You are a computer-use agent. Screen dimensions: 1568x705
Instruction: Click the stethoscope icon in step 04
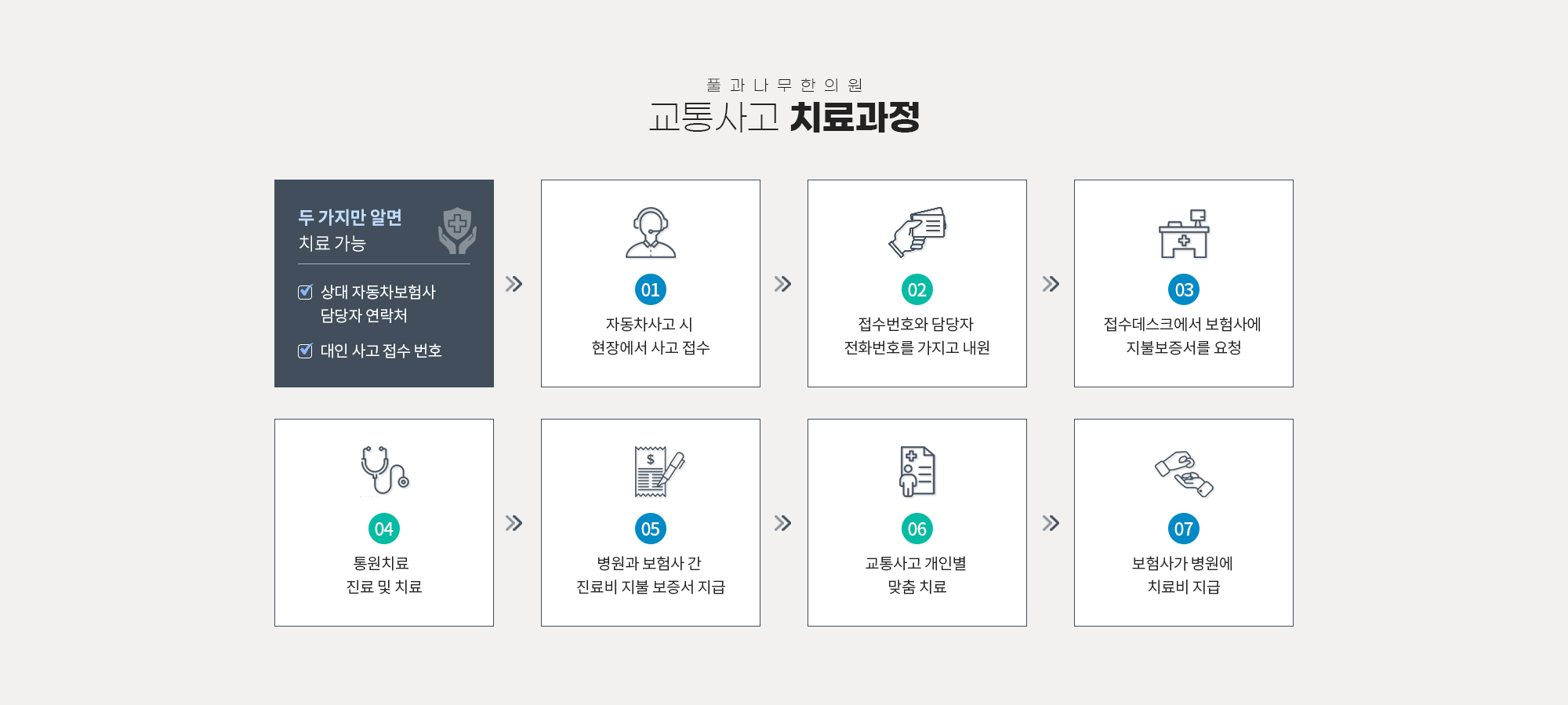tap(385, 471)
